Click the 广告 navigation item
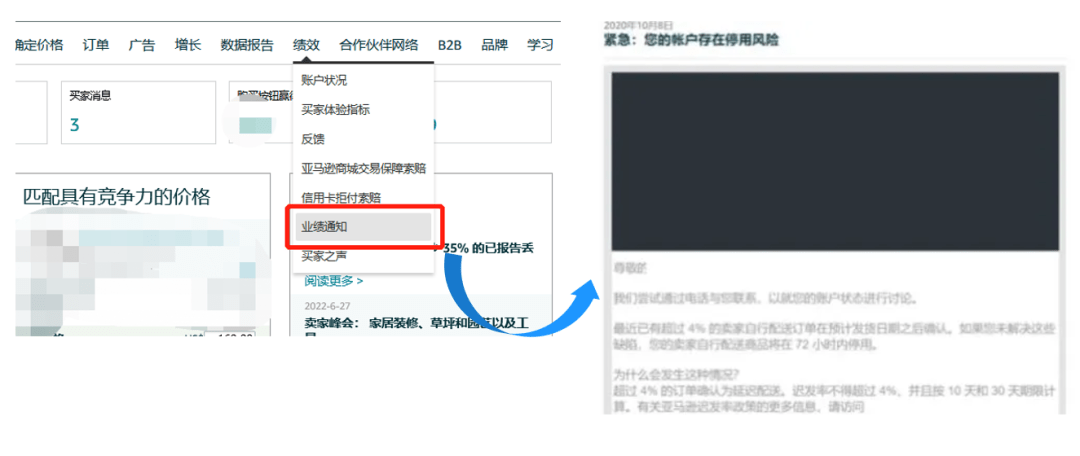1080x456 pixels. pyautogui.click(x=142, y=45)
